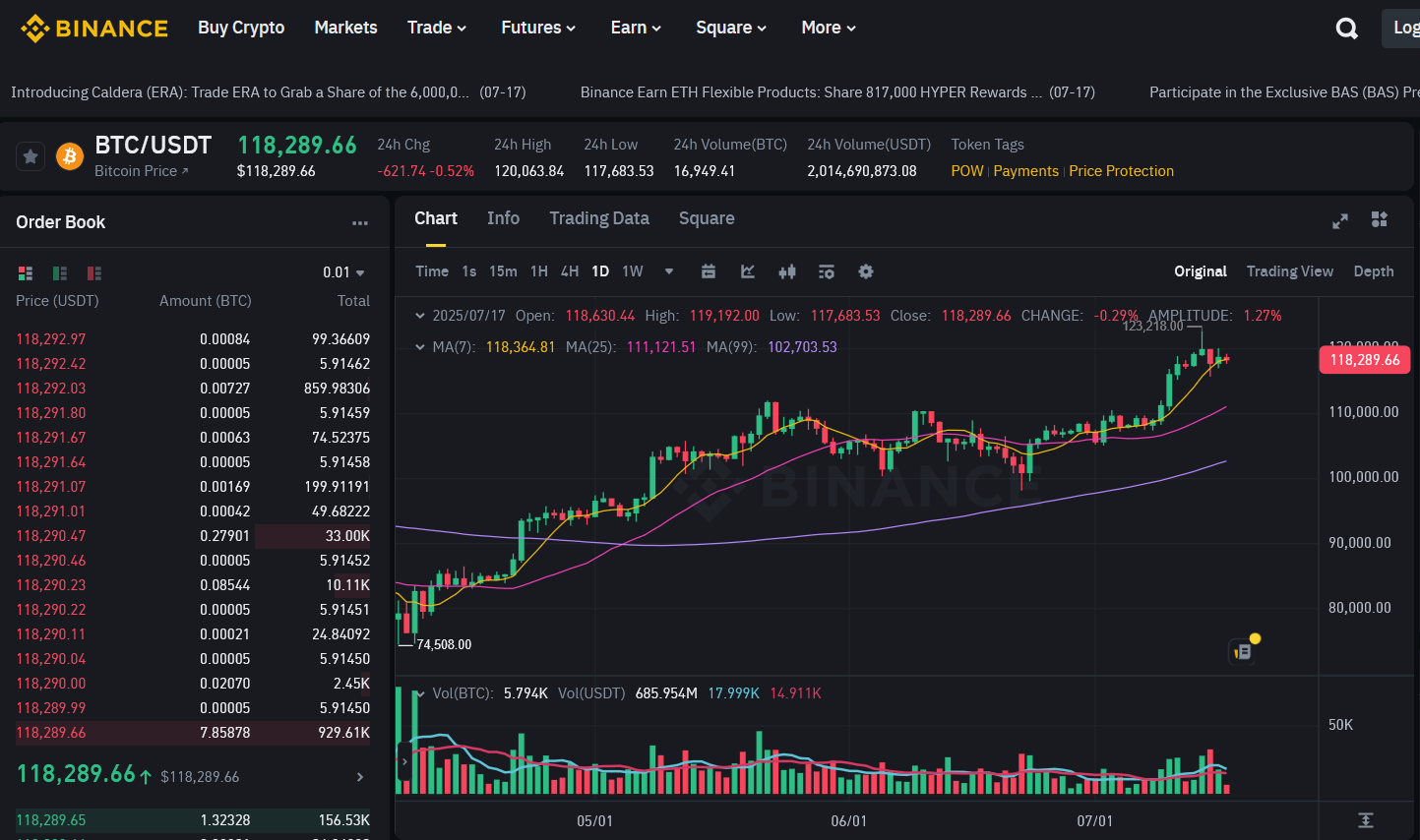Select the 118,290.47 sell order row
The height and width of the screenshot is (840, 1420).
193,536
